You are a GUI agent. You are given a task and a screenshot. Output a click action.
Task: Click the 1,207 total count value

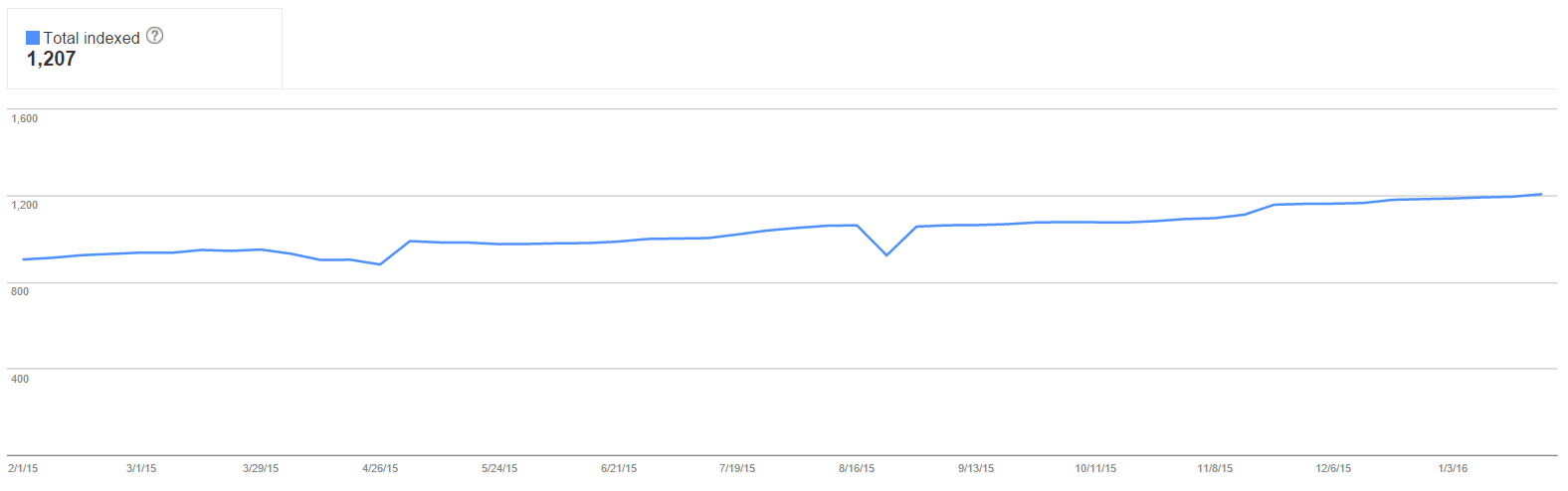[x=51, y=59]
